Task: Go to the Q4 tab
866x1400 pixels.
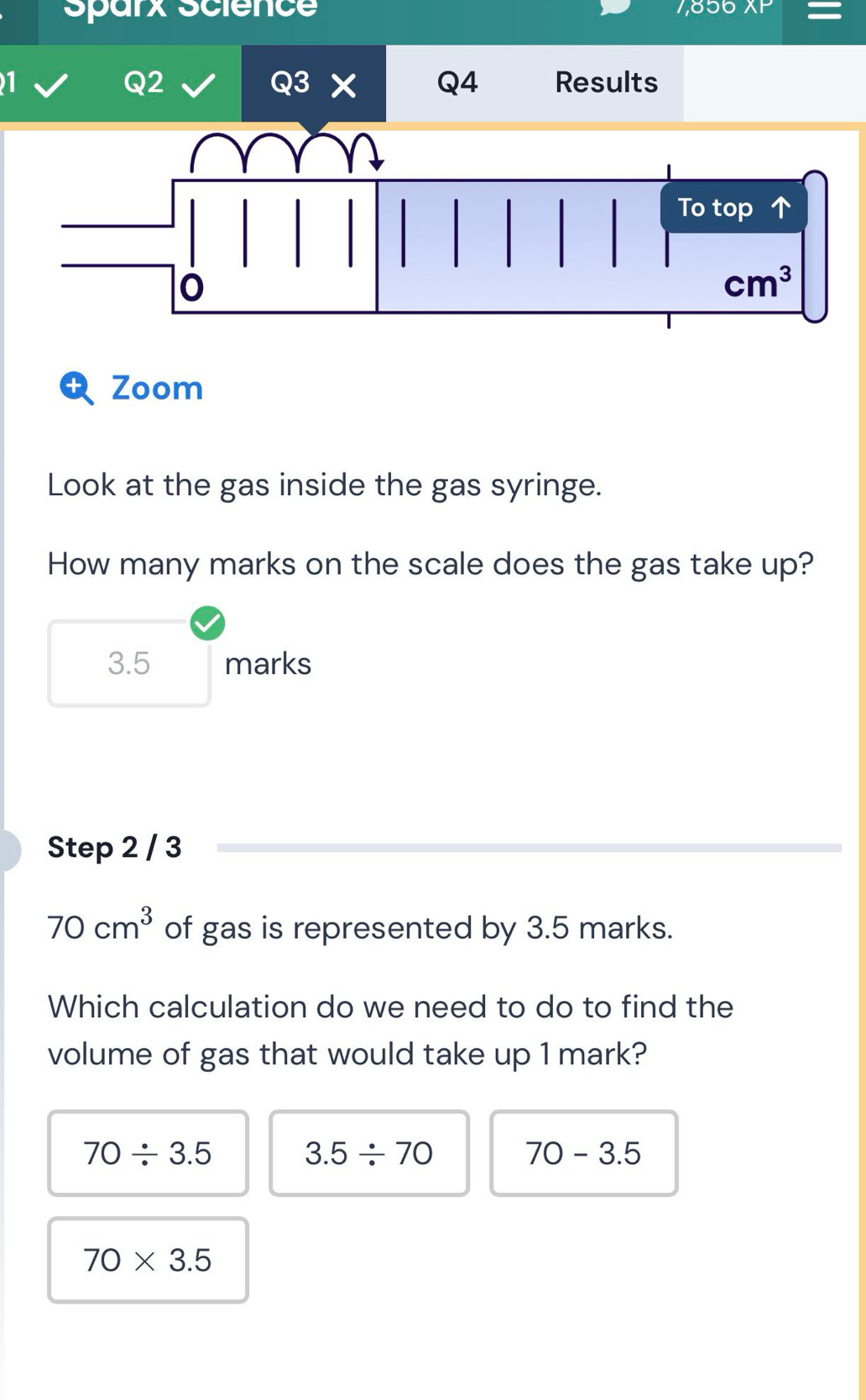Action: pyautogui.click(x=457, y=83)
